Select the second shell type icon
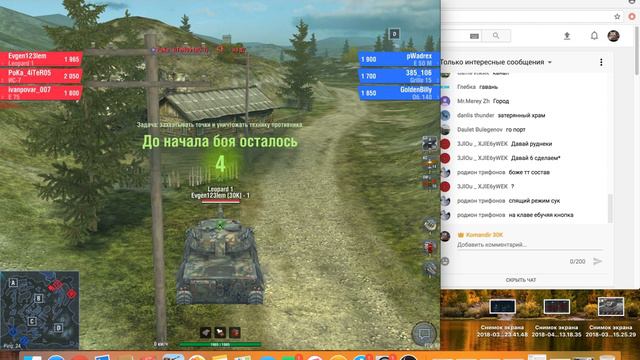This screenshot has width=640, height=360. (429, 163)
